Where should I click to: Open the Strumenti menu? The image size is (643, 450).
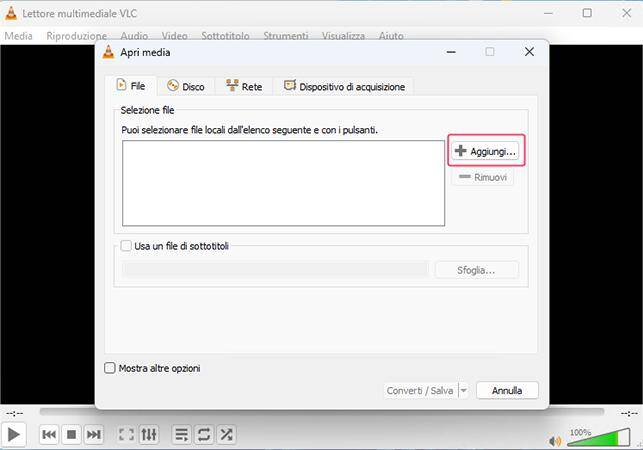click(x=286, y=36)
